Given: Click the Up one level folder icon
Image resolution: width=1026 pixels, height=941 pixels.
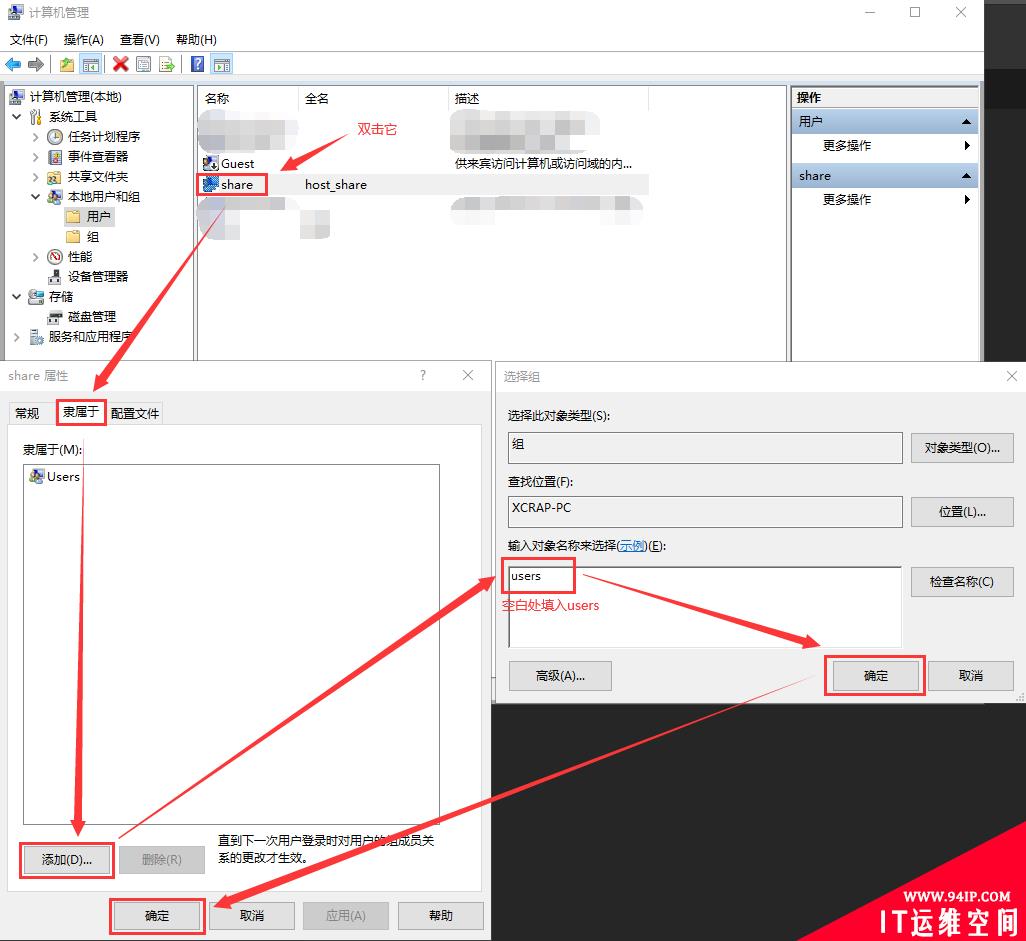Looking at the screenshot, I should tap(67, 64).
